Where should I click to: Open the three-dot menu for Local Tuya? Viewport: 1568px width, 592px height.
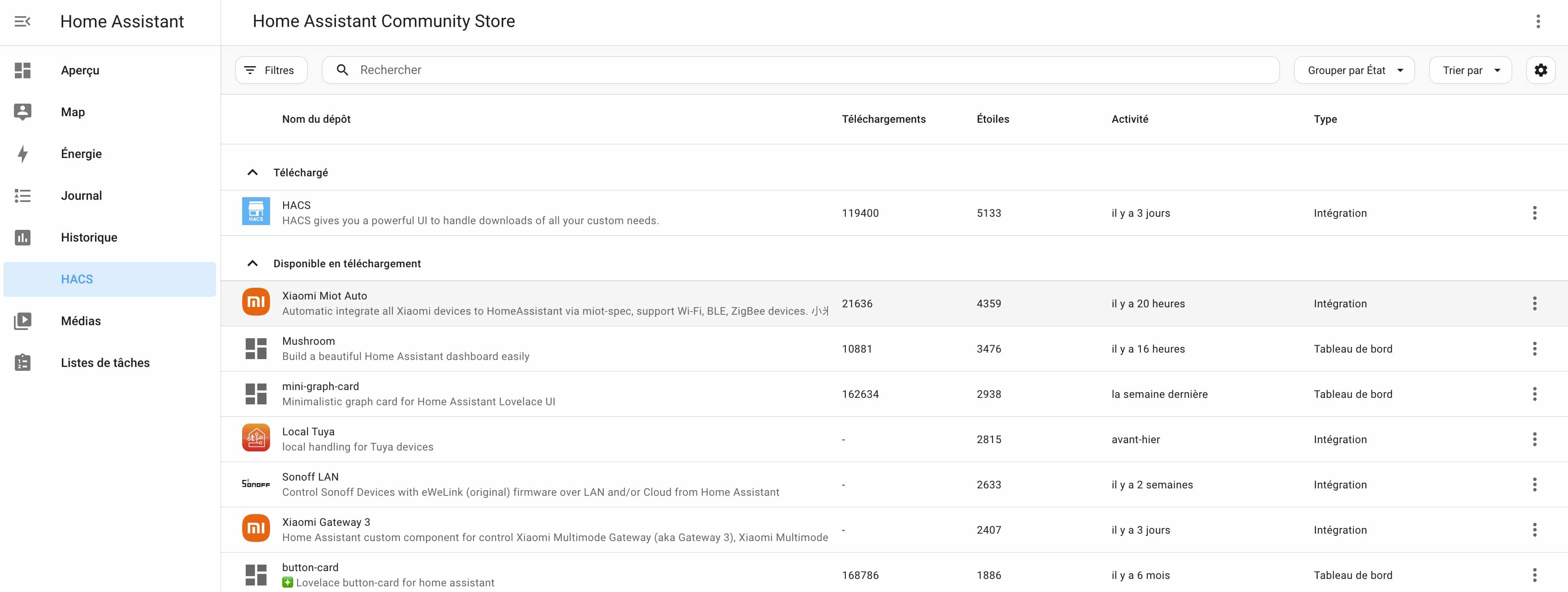click(x=1534, y=439)
